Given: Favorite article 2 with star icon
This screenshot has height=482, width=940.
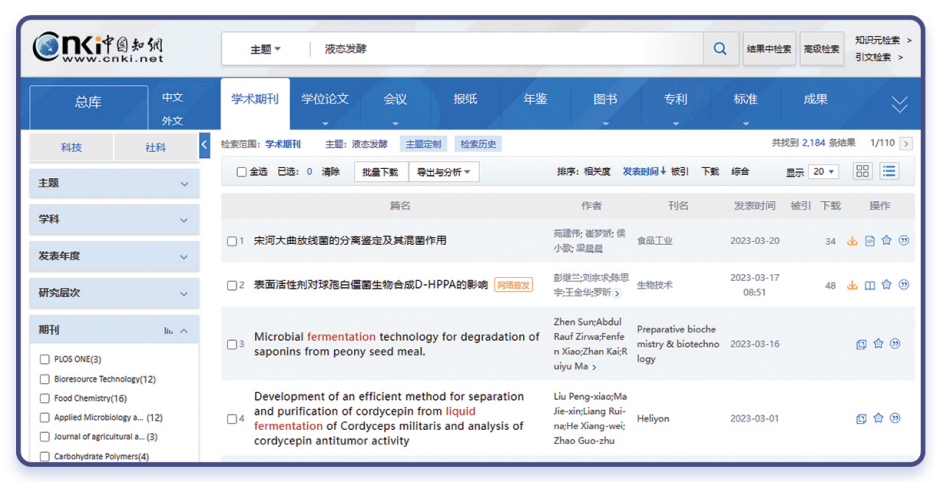Looking at the screenshot, I should 887,285.
